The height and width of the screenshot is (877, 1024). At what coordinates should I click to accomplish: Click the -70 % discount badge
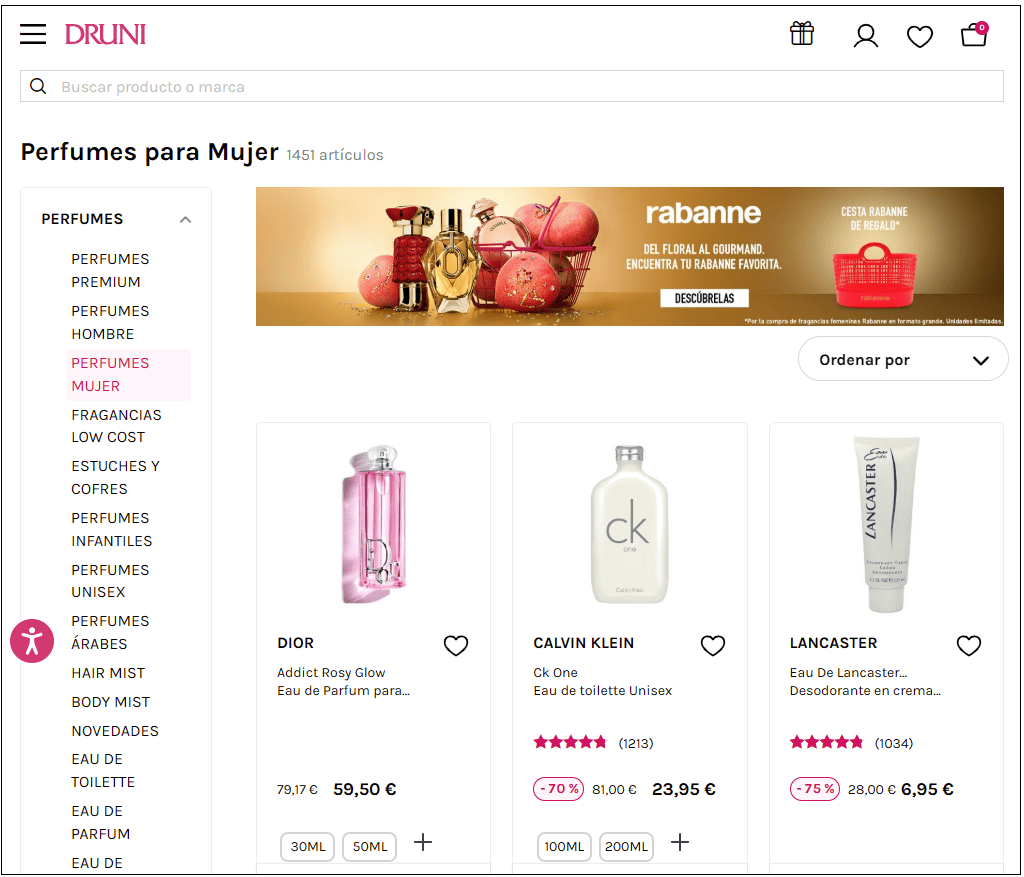(558, 789)
